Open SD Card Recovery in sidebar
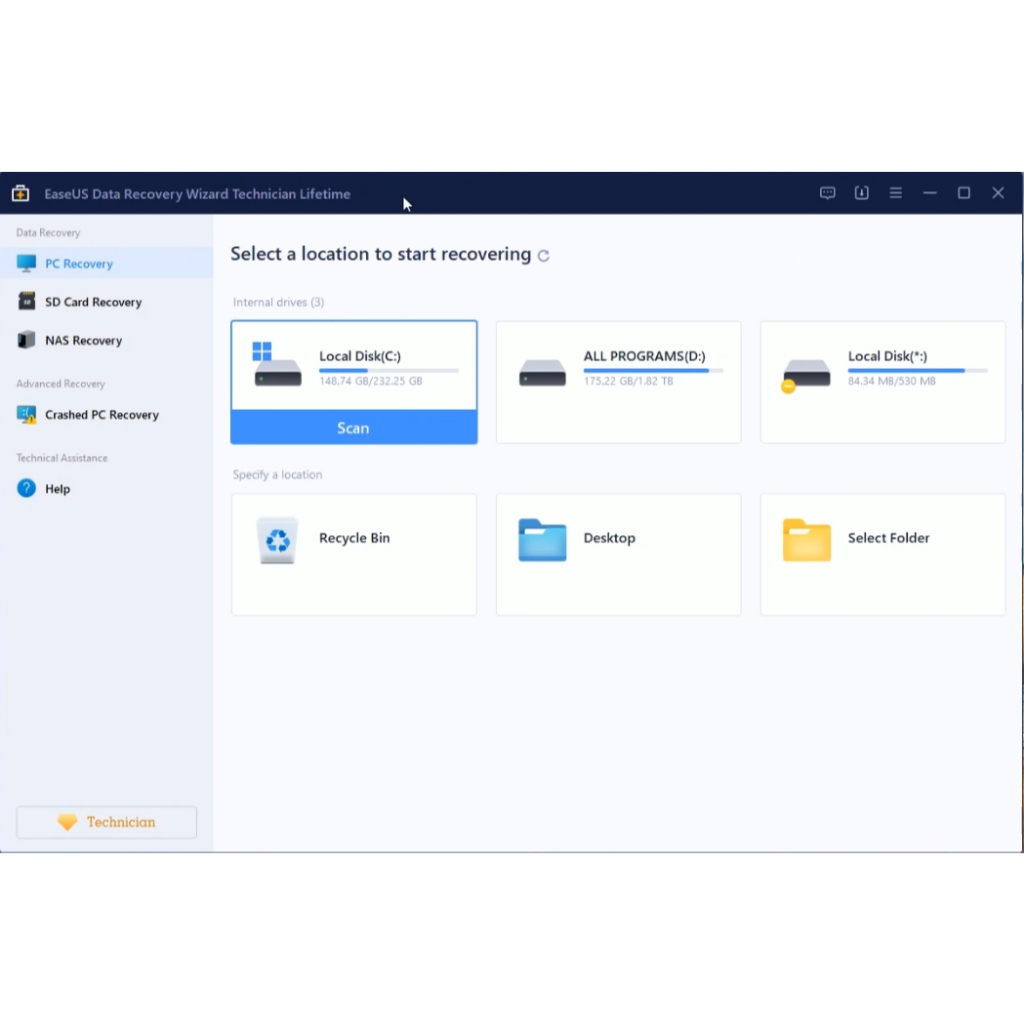The image size is (1024, 1024). tap(106, 302)
